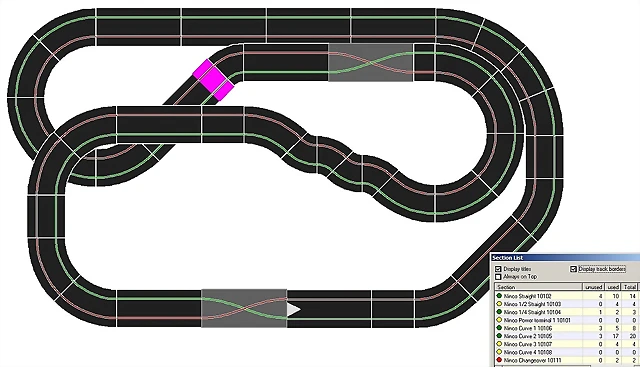The image size is (640, 367).
Task: Click green status dot for Ninco Straight 10102
Action: coord(499,296)
